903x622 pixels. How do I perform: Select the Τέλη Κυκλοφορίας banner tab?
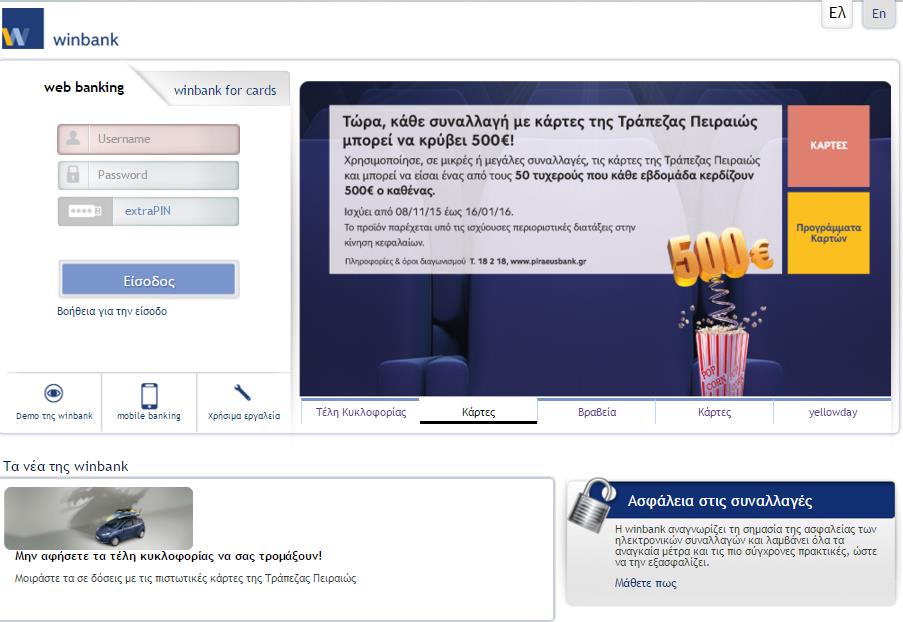[x=361, y=412]
